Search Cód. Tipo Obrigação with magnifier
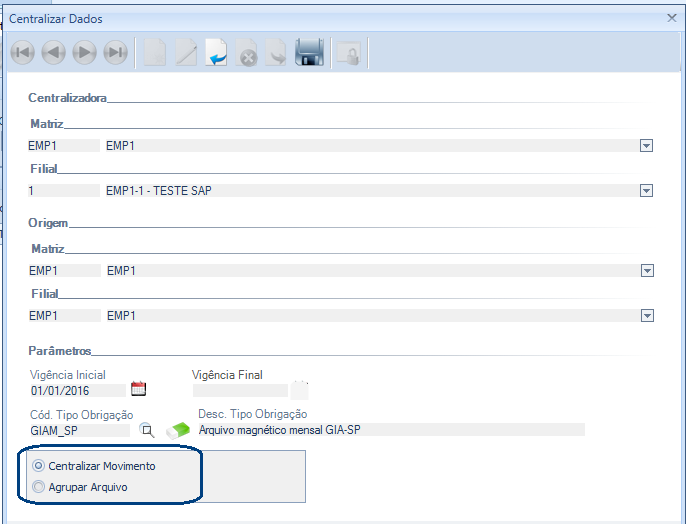Viewport: 686px width, 524px height. [x=147, y=430]
